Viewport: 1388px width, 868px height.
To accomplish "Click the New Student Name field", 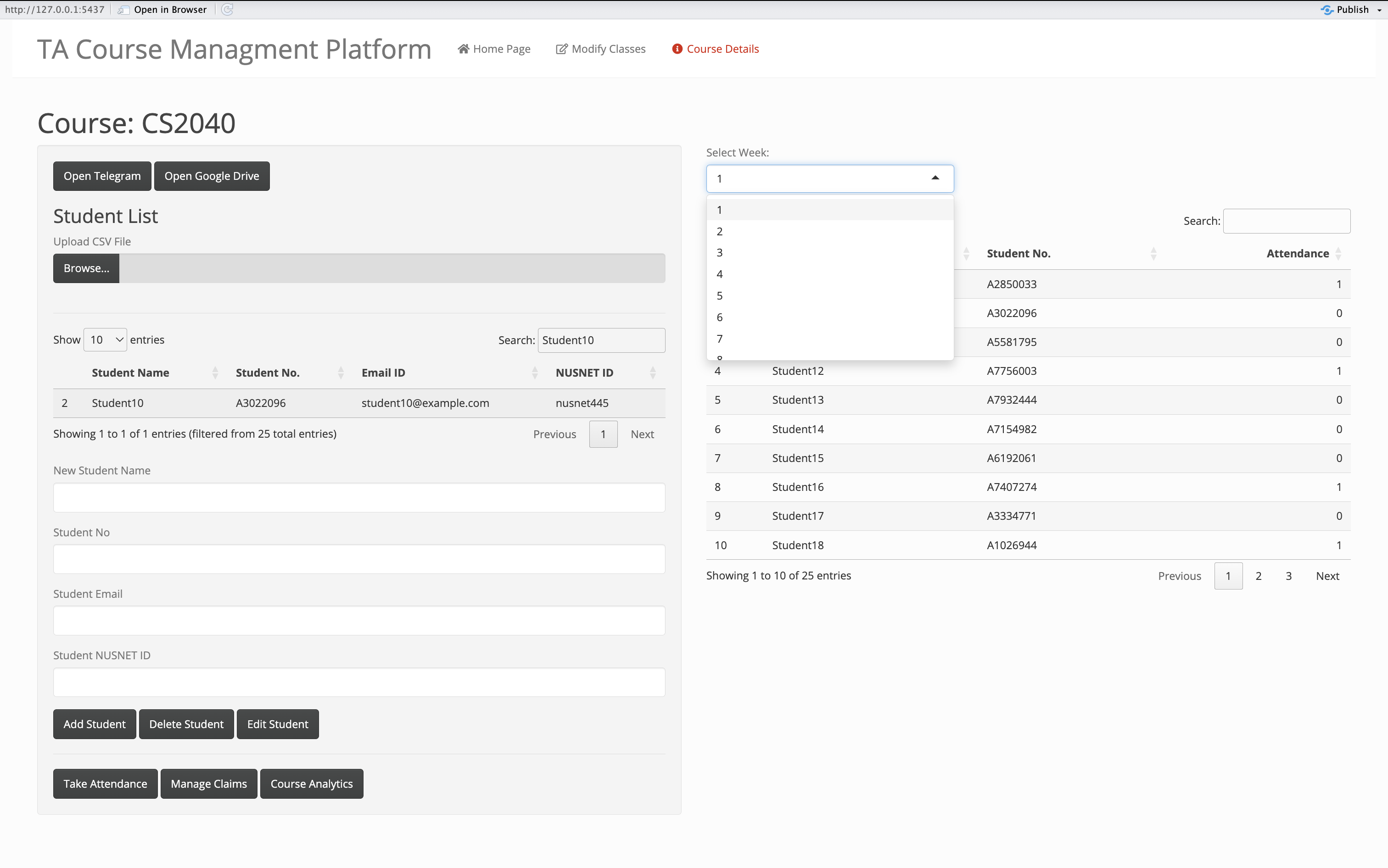I will click(x=359, y=497).
